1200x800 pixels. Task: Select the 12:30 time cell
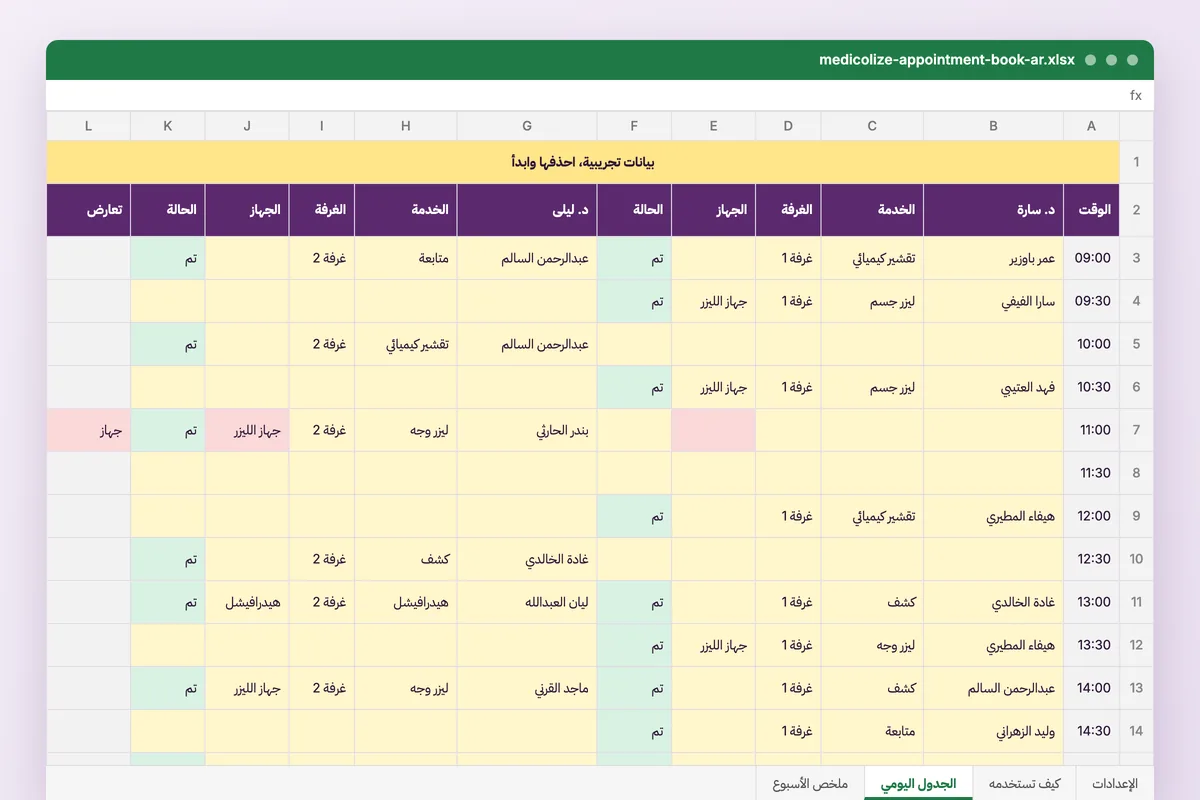pyautogui.click(x=1091, y=559)
